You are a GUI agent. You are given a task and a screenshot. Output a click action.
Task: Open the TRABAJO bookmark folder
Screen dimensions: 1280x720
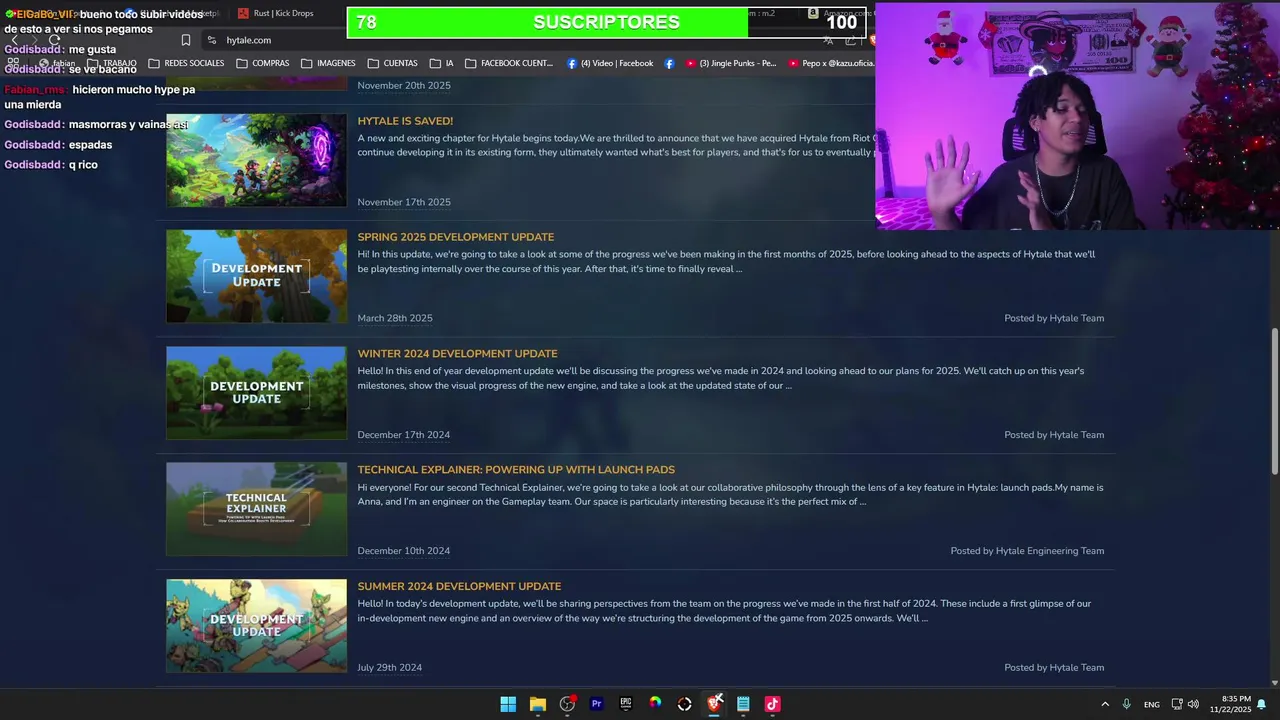(111, 63)
